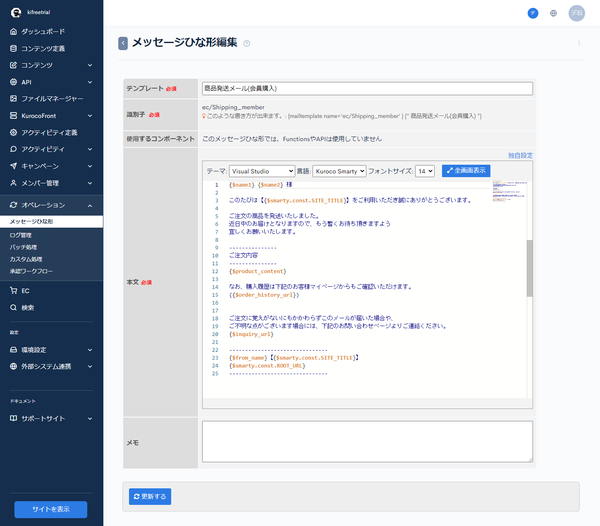Open the 言語 Kuroco Smarty dropdown

(x=339, y=171)
